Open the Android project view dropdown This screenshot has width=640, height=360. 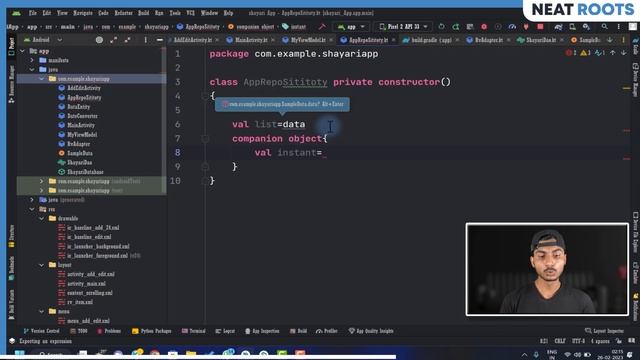pos(42,40)
